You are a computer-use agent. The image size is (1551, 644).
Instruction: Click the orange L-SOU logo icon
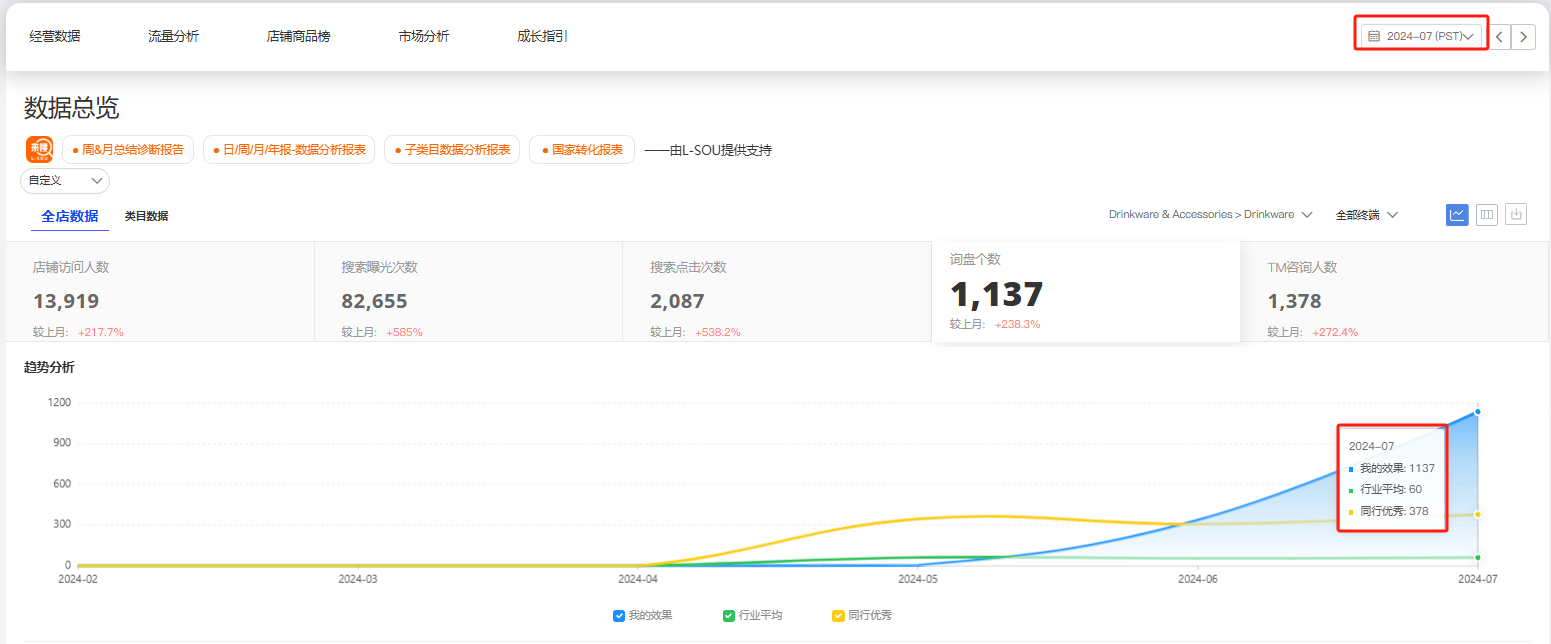pos(40,150)
